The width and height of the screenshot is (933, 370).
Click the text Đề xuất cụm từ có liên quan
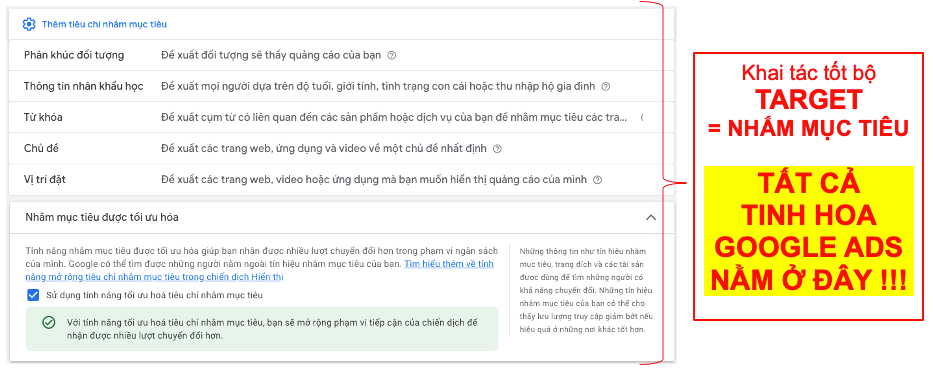click(x=394, y=117)
